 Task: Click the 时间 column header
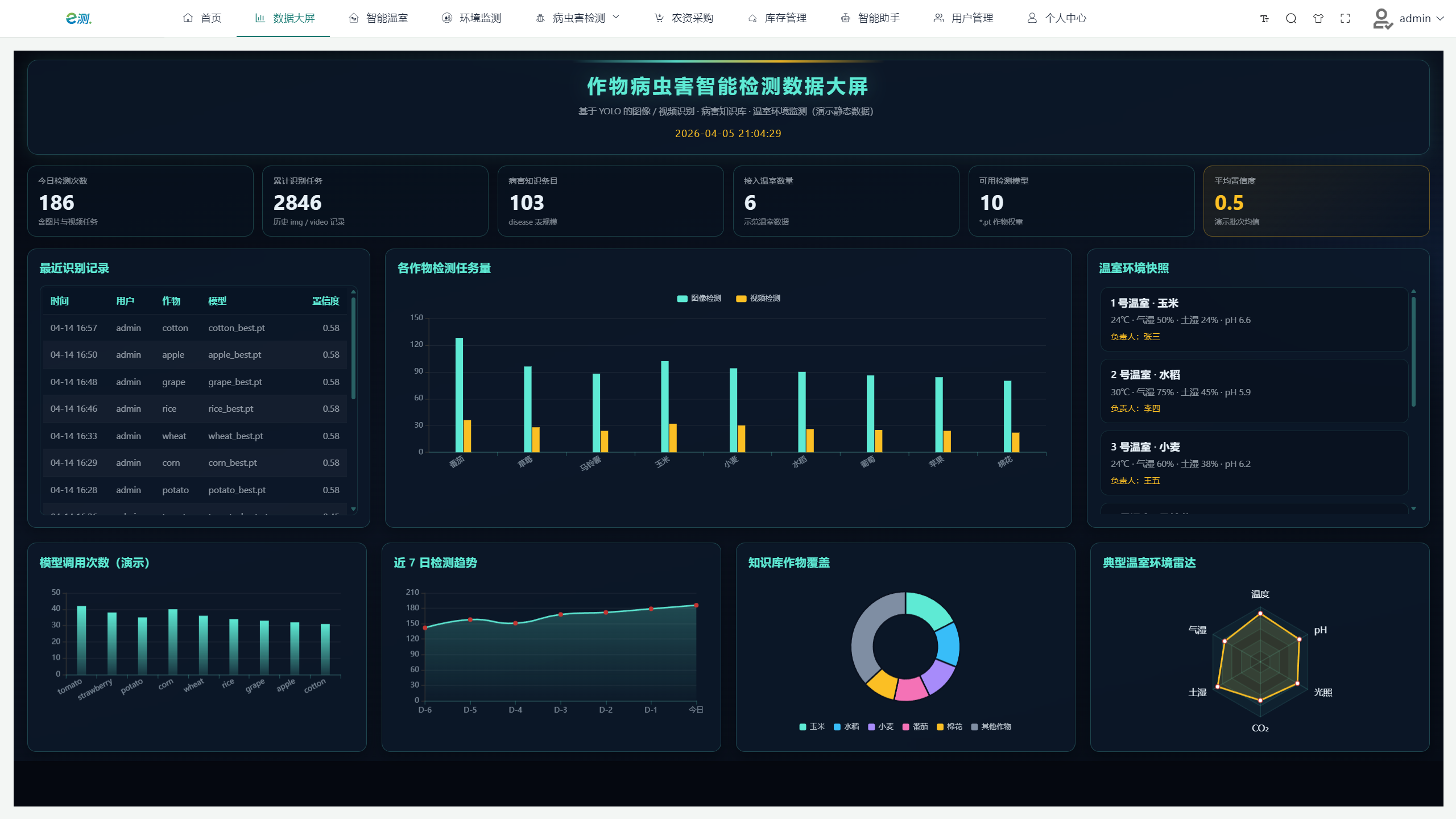(60, 301)
